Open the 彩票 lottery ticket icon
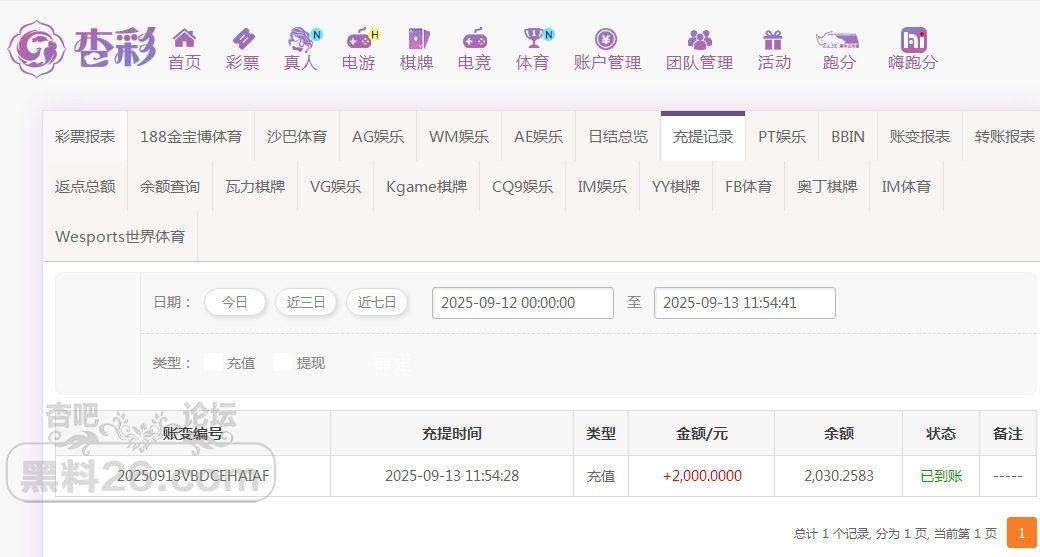This screenshot has height=557, width=1040. coord(242,40)
